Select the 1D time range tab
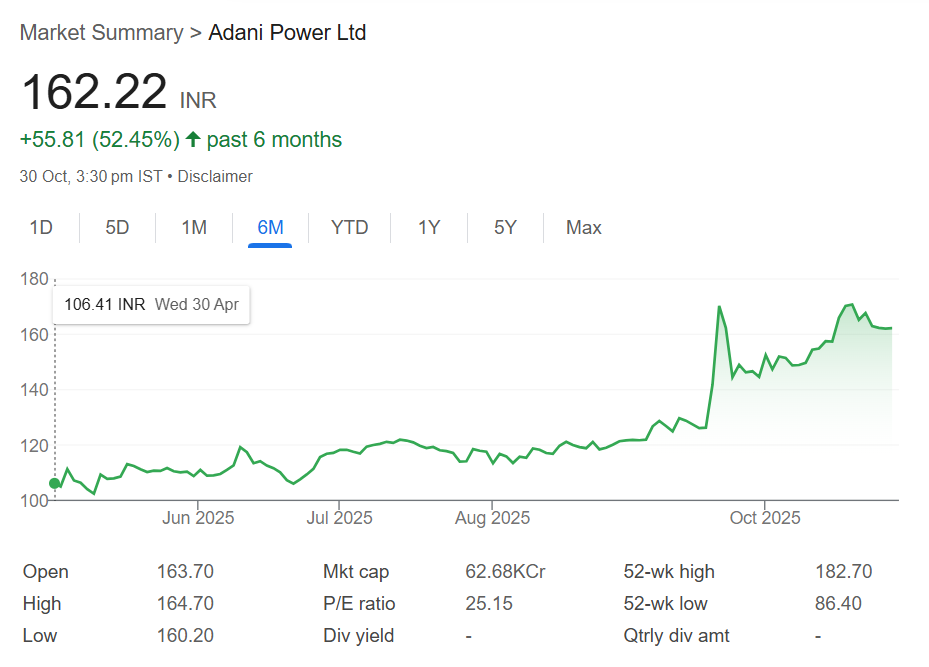This screenshot has width=929, height=667. (41, 228)
